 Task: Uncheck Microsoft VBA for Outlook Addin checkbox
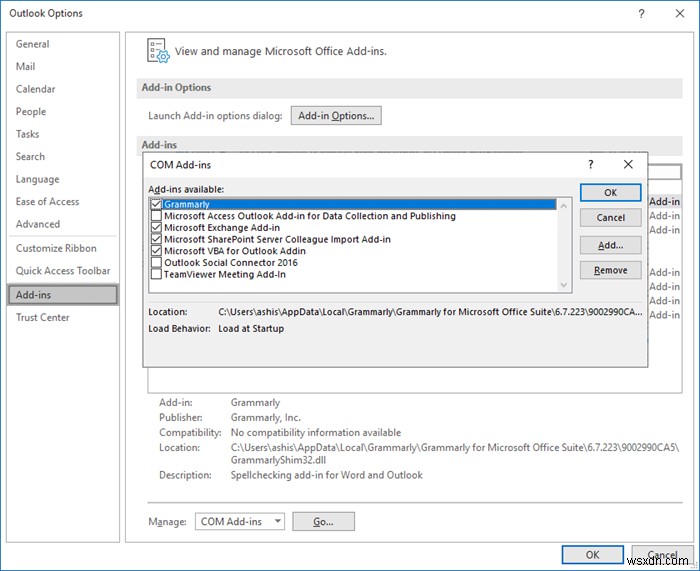pyautogui.click(x=156, y=251)
